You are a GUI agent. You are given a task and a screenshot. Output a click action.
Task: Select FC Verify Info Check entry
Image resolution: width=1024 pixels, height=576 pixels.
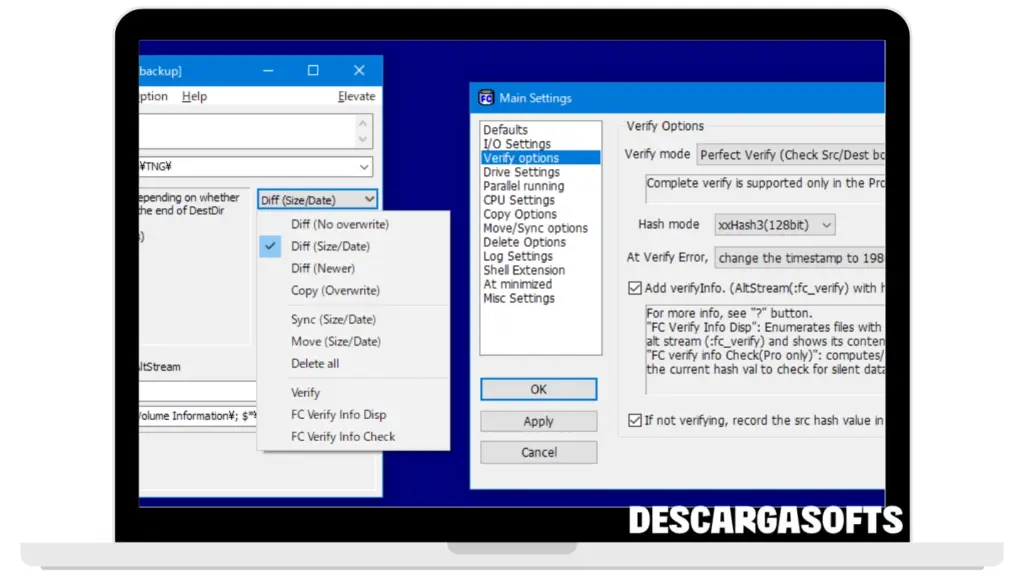[x=342, y=437]
